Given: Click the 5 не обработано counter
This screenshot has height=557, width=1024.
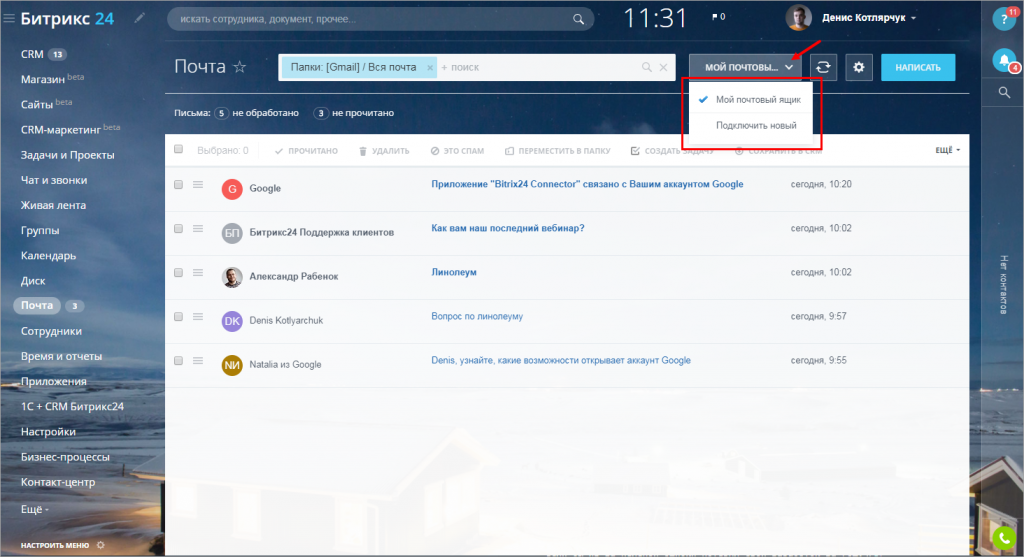Looking at the screenshot, I should (256, 113).
